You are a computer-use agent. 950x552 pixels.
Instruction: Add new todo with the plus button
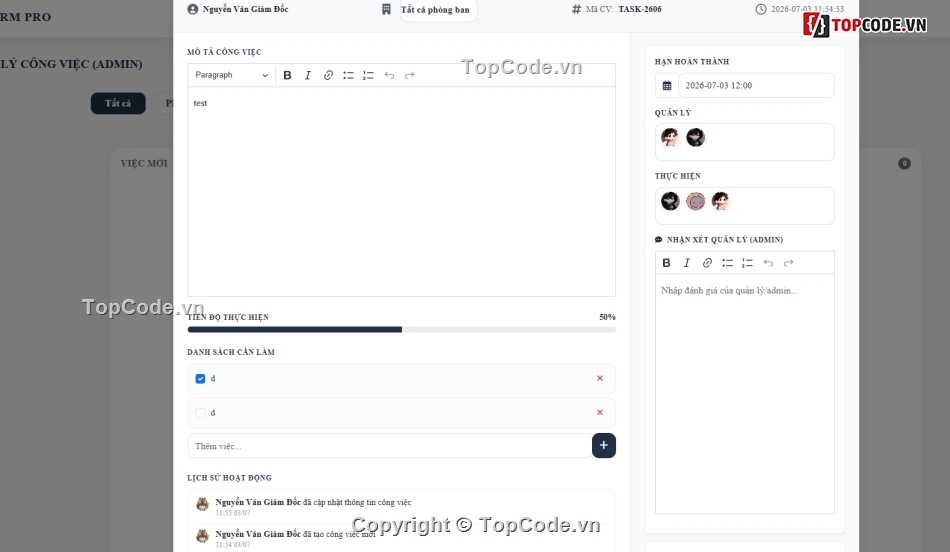(603, 445)
